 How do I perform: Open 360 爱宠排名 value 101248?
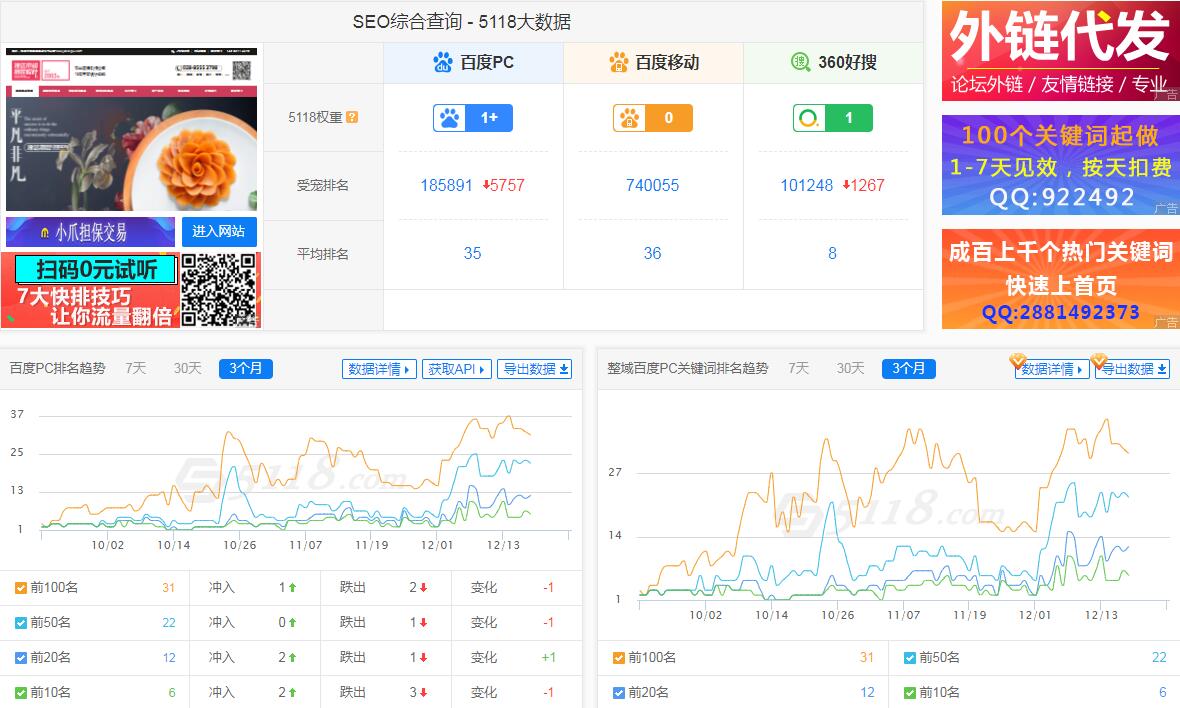[807, 185]
